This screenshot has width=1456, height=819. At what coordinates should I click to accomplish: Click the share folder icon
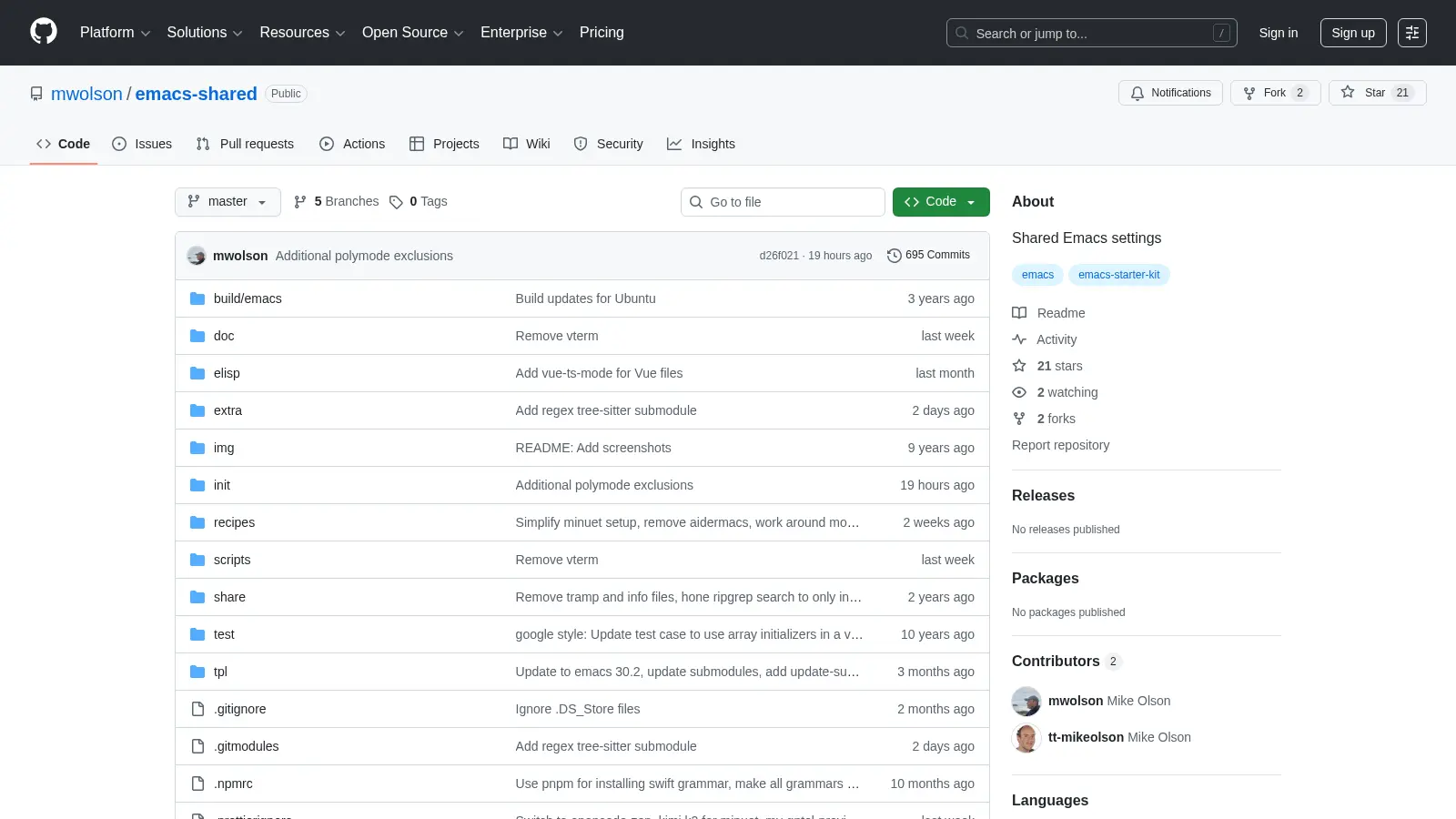click(197, 597)
